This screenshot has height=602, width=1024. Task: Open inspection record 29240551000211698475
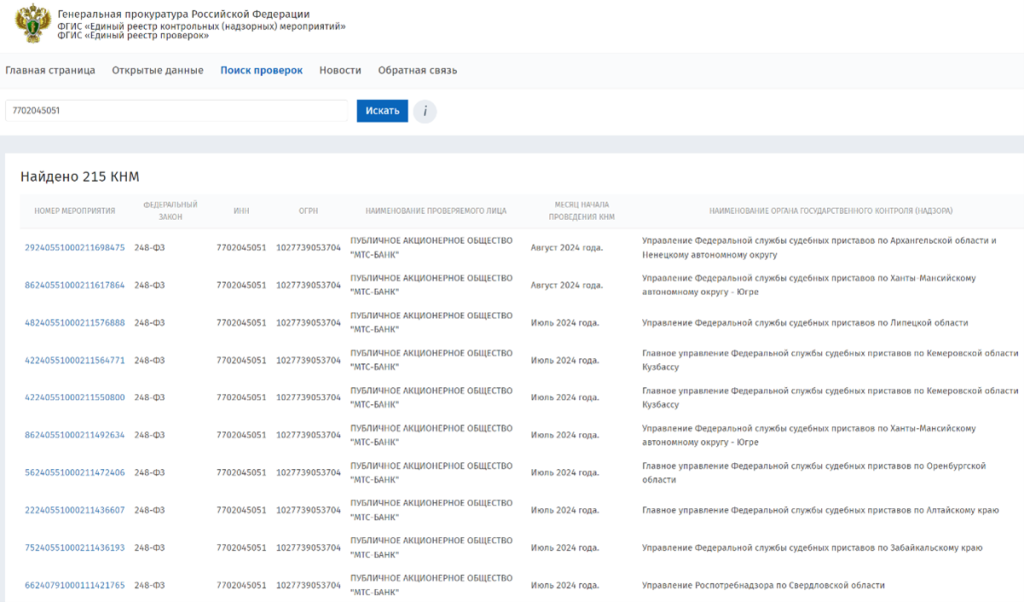click(75, 248)
